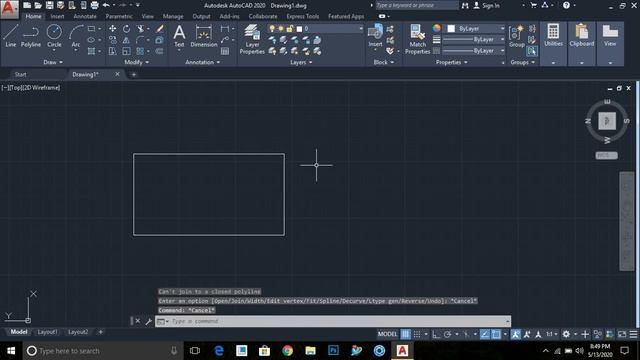Select the Line tool
This screenshot has height=360, width=640.
(x=11, y=36)
